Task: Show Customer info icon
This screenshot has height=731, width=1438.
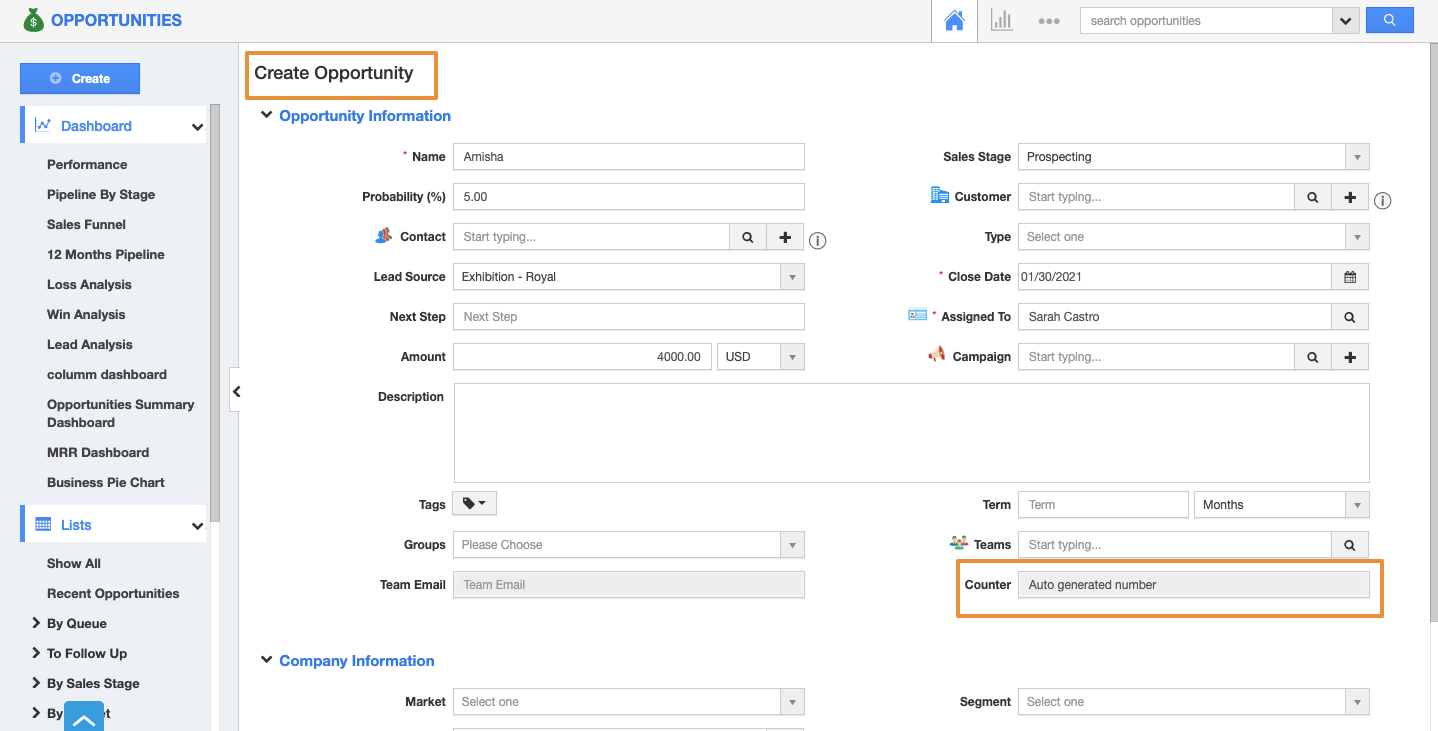Action: click(1383, 200)
